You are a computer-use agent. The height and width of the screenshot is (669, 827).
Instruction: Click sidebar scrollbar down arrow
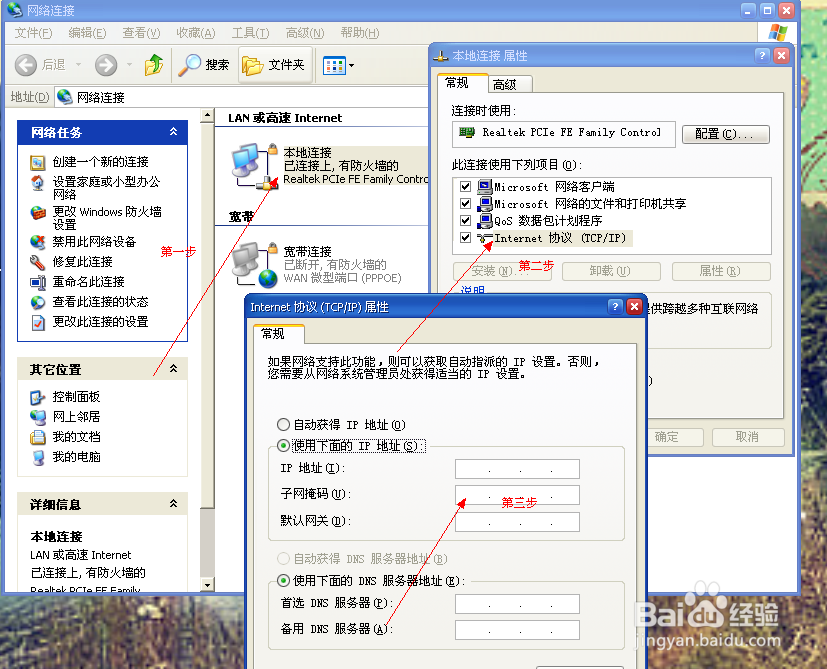(207, 585)
